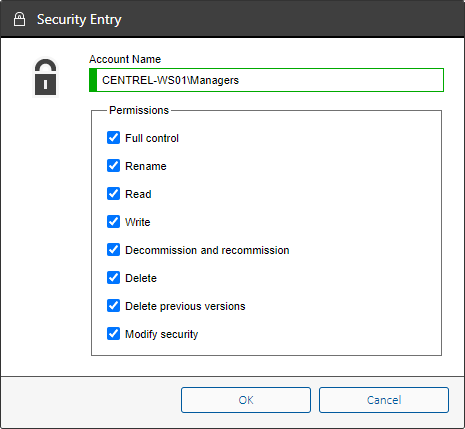The width and height of the screenshot is (465, 429).
Task: Click the green validation bar in account field
Action: click(93, 80)
